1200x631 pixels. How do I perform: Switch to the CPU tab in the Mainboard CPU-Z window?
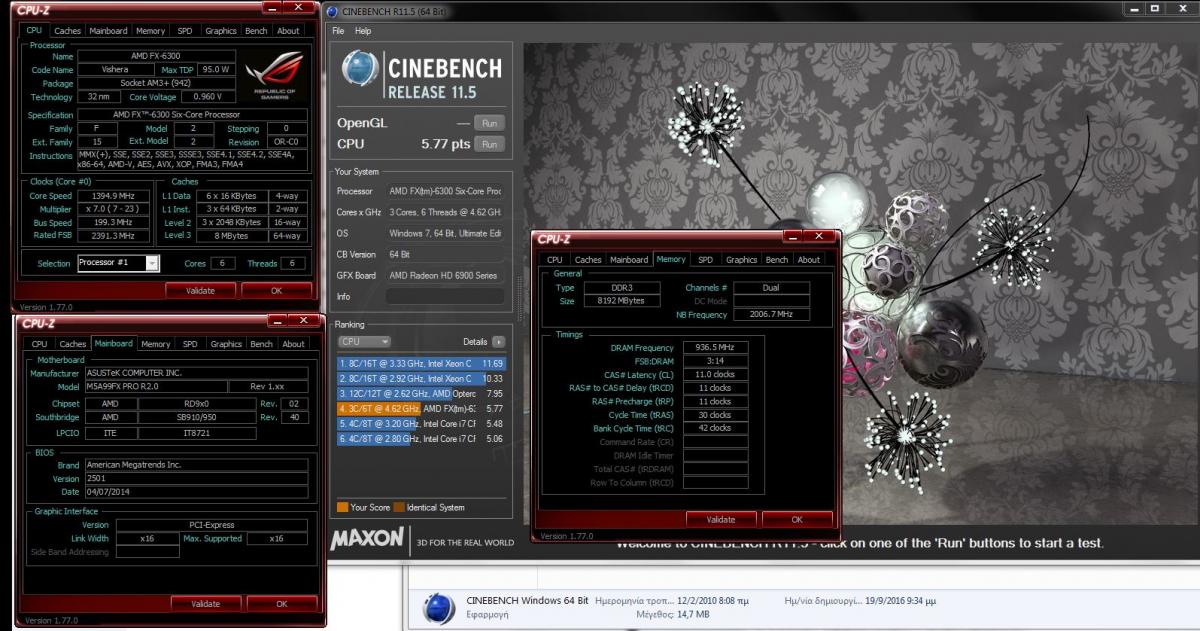(x=39, y=344)
